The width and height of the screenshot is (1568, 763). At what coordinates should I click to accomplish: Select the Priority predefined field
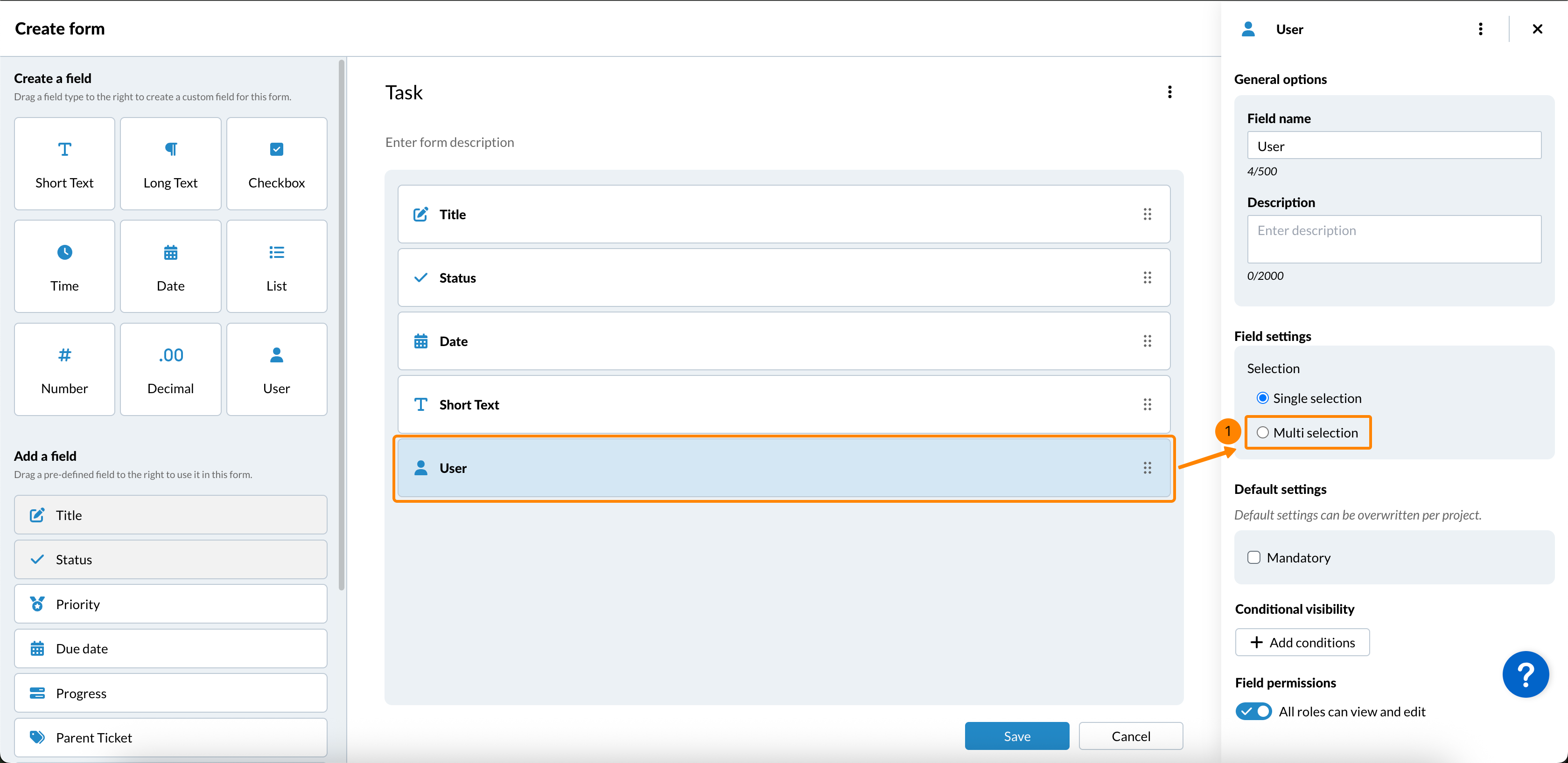[170, 604]
